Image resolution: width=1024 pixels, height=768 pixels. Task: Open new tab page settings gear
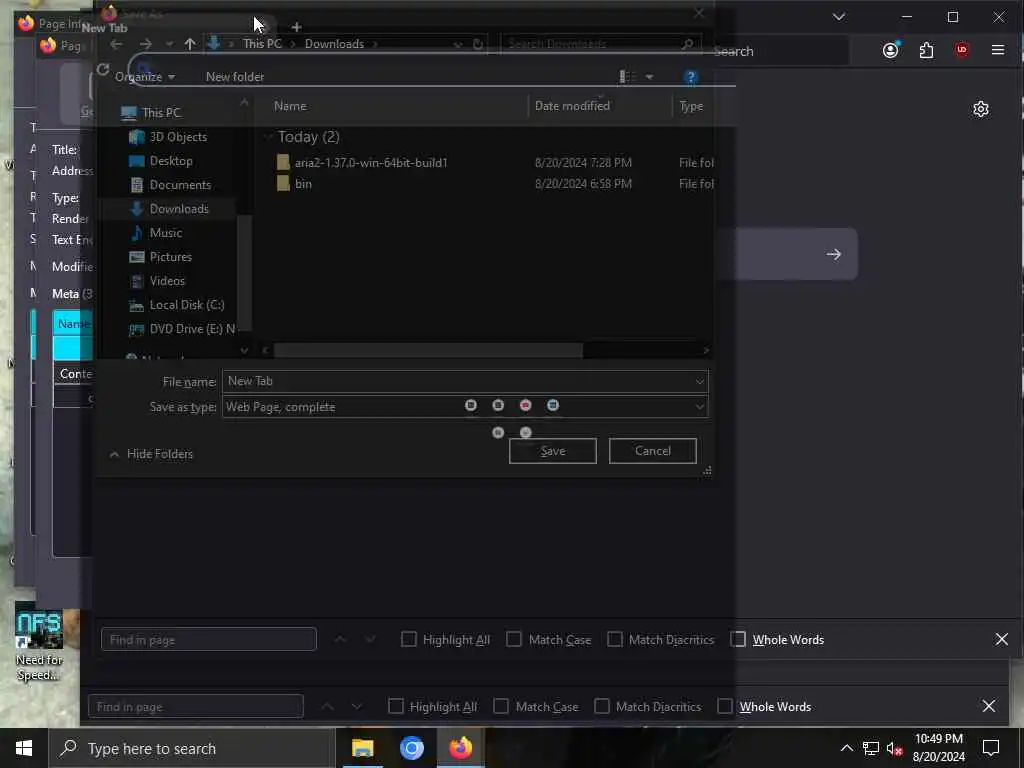pyautogui.click(x=980, y=109)
